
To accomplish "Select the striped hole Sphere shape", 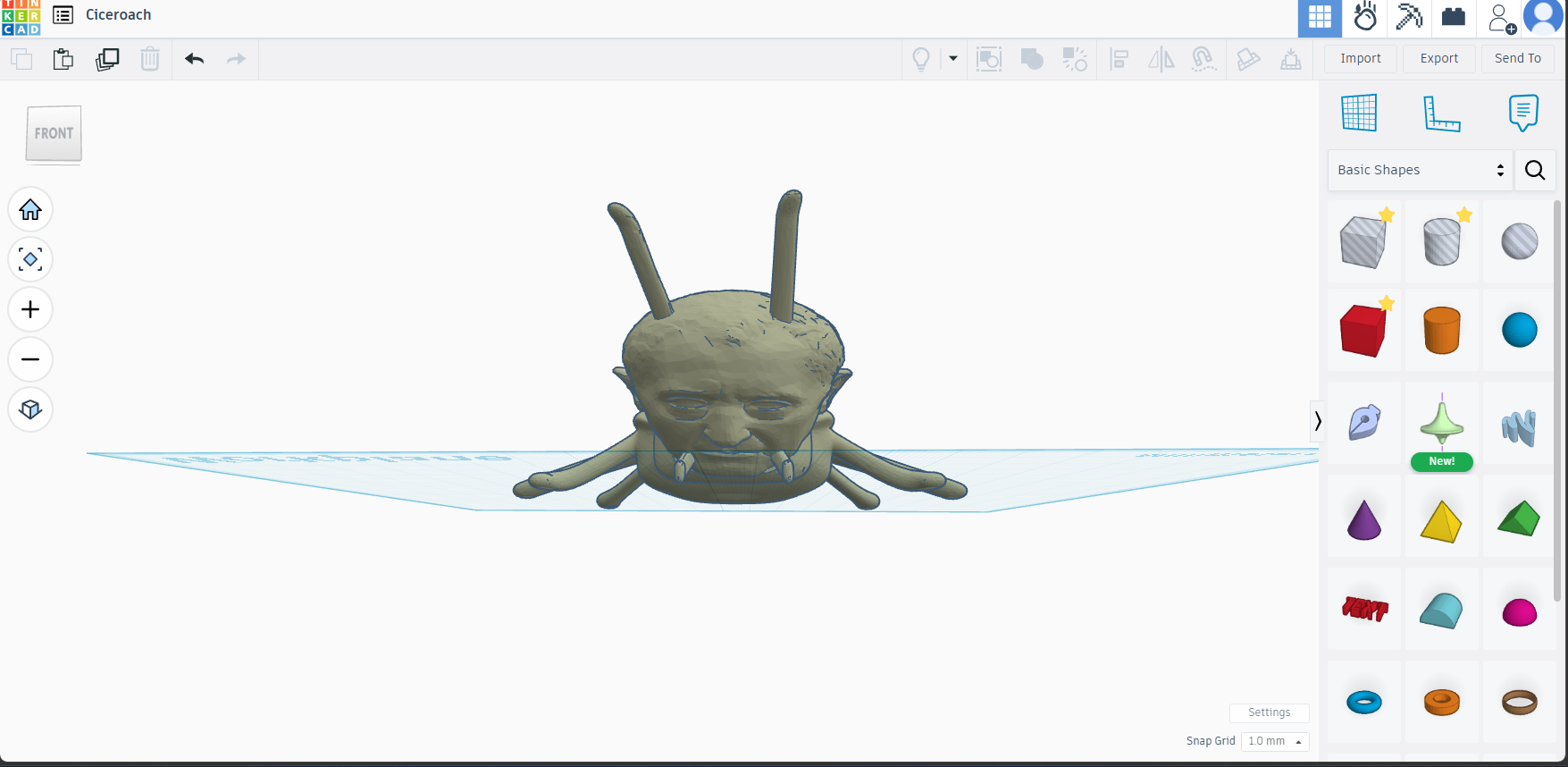I will coord(1519,241).
